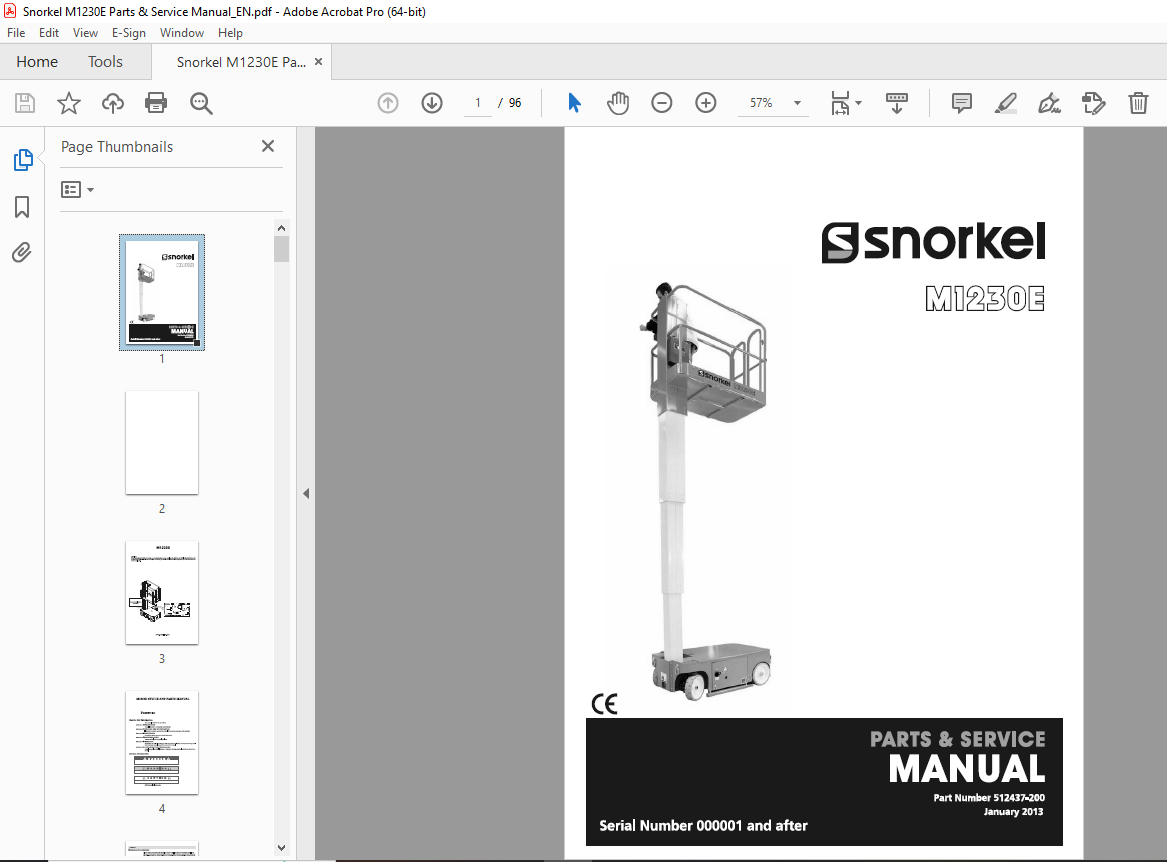Select the Hand pan tool

tap(618, 103)
